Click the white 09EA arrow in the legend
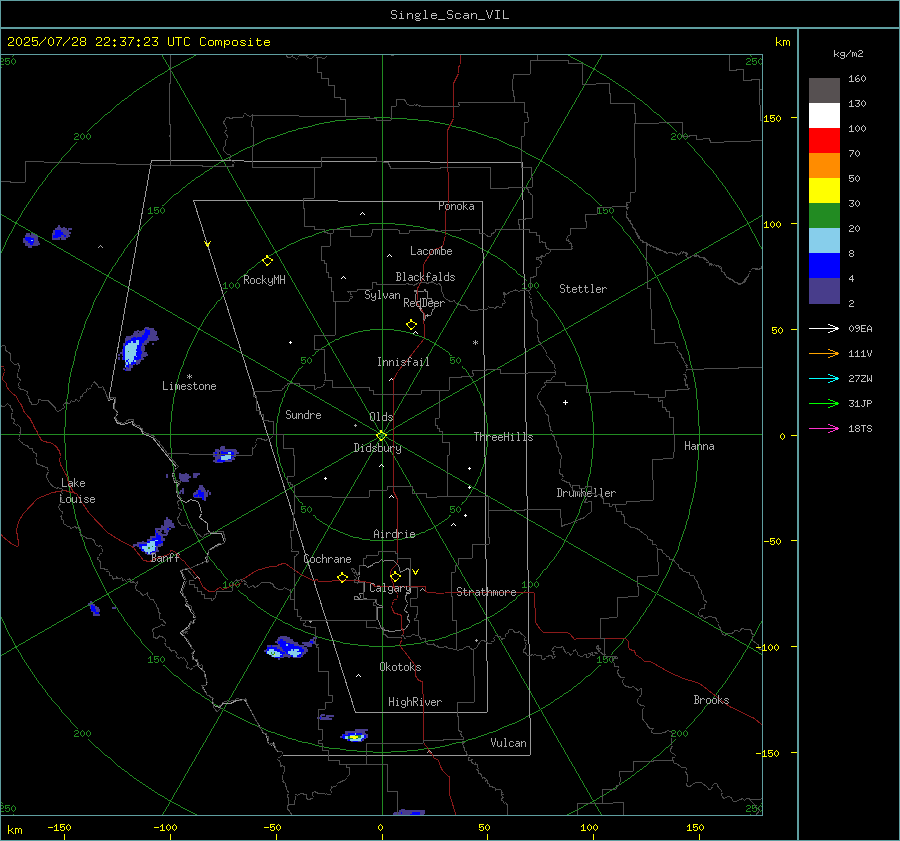This screenshot has width=900, height=841. (x=824, y=328)
